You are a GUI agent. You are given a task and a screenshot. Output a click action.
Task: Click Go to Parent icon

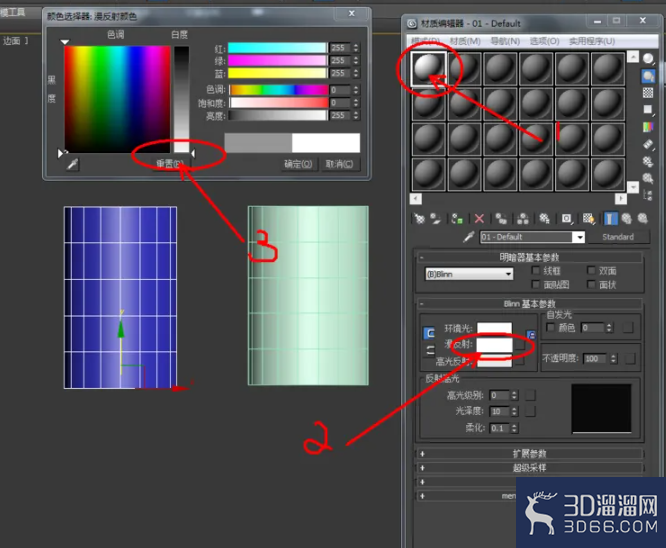[x=626, y=219]
